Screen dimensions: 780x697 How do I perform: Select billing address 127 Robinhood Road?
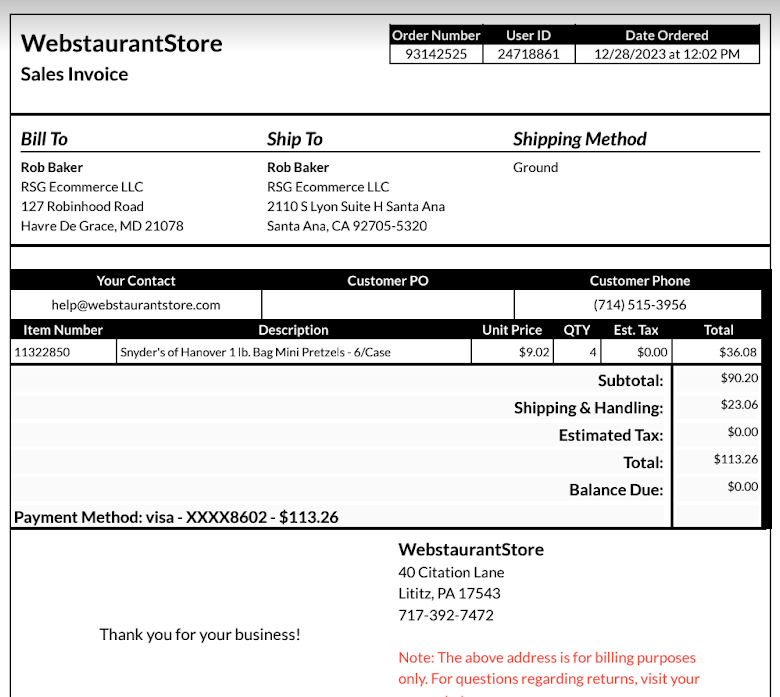pyautogui.click(x=82, y=206)
